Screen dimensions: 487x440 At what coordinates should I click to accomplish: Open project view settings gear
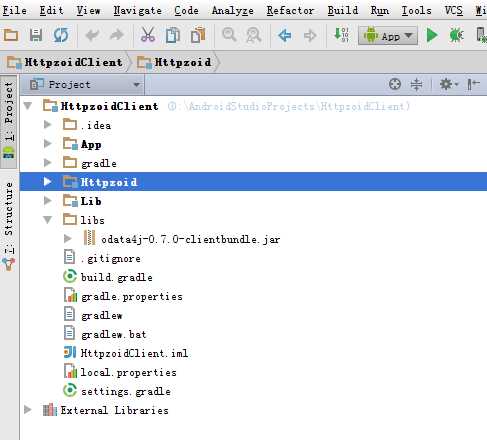[x=448, y=84]
